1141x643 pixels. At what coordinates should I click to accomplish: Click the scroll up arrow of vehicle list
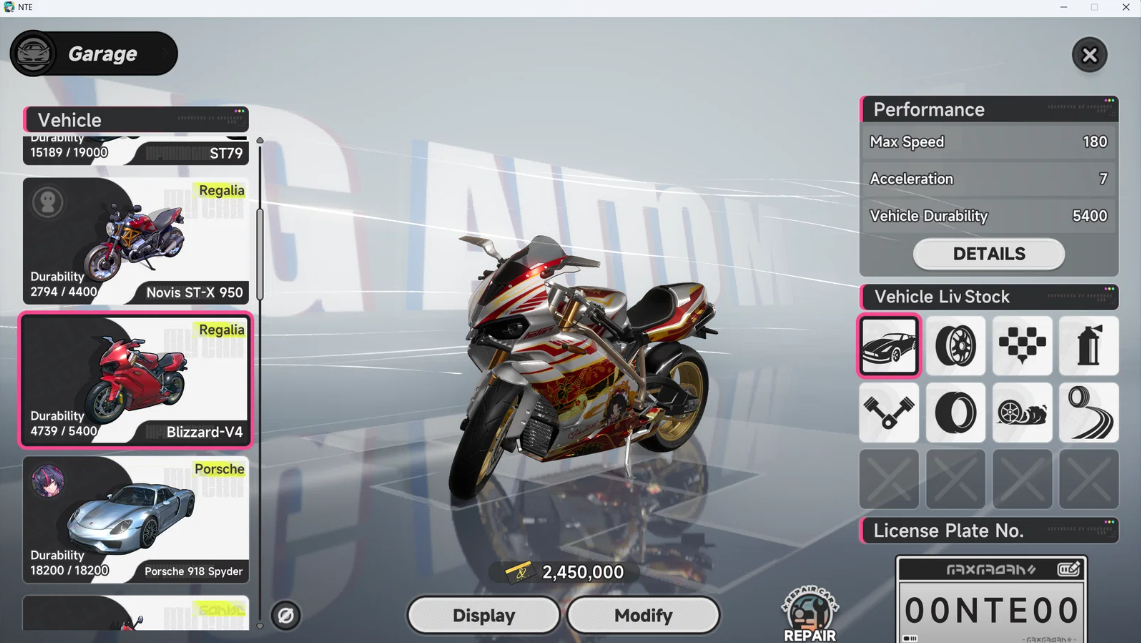pos(260,140)
